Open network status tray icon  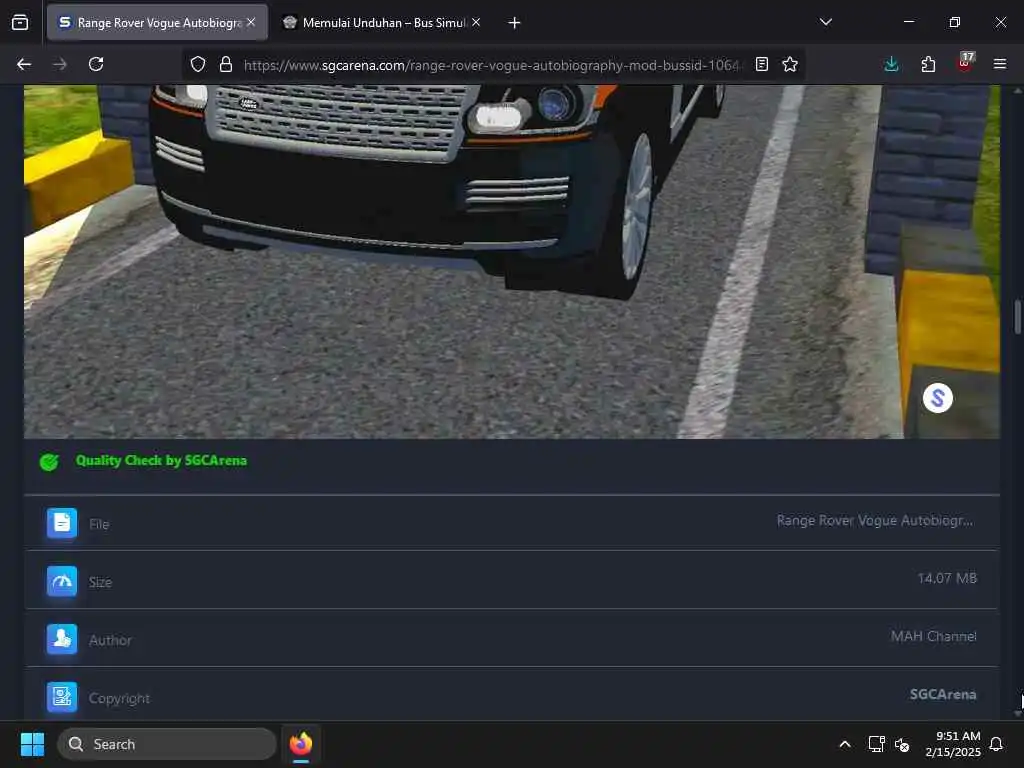[876, 744]
